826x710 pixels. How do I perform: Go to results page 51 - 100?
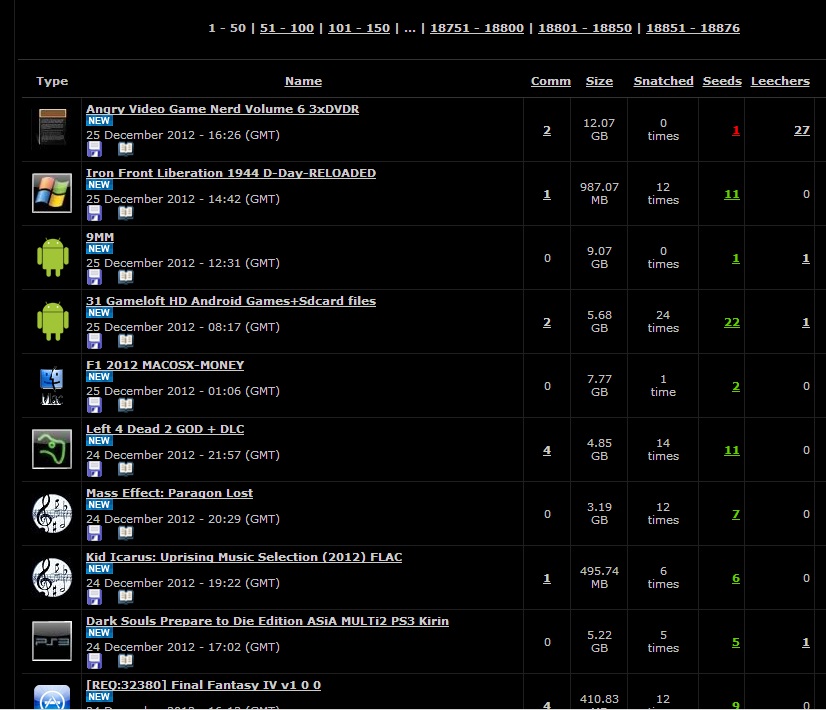tap(287, 28)
